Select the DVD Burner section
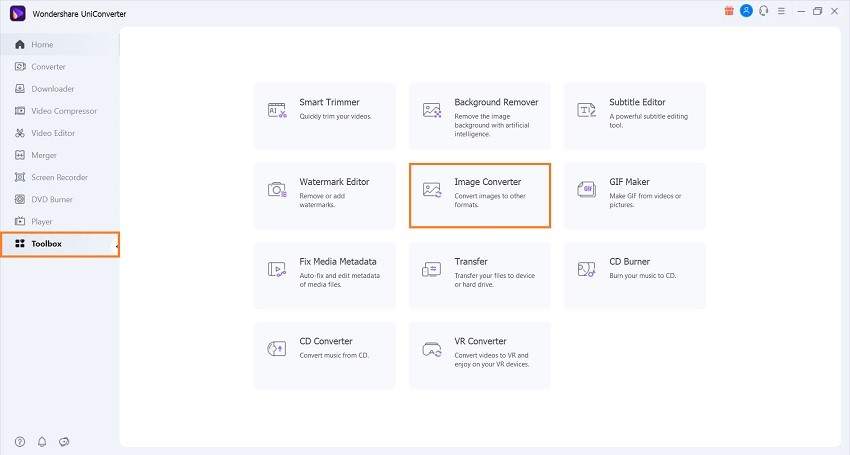 point(51,199)
